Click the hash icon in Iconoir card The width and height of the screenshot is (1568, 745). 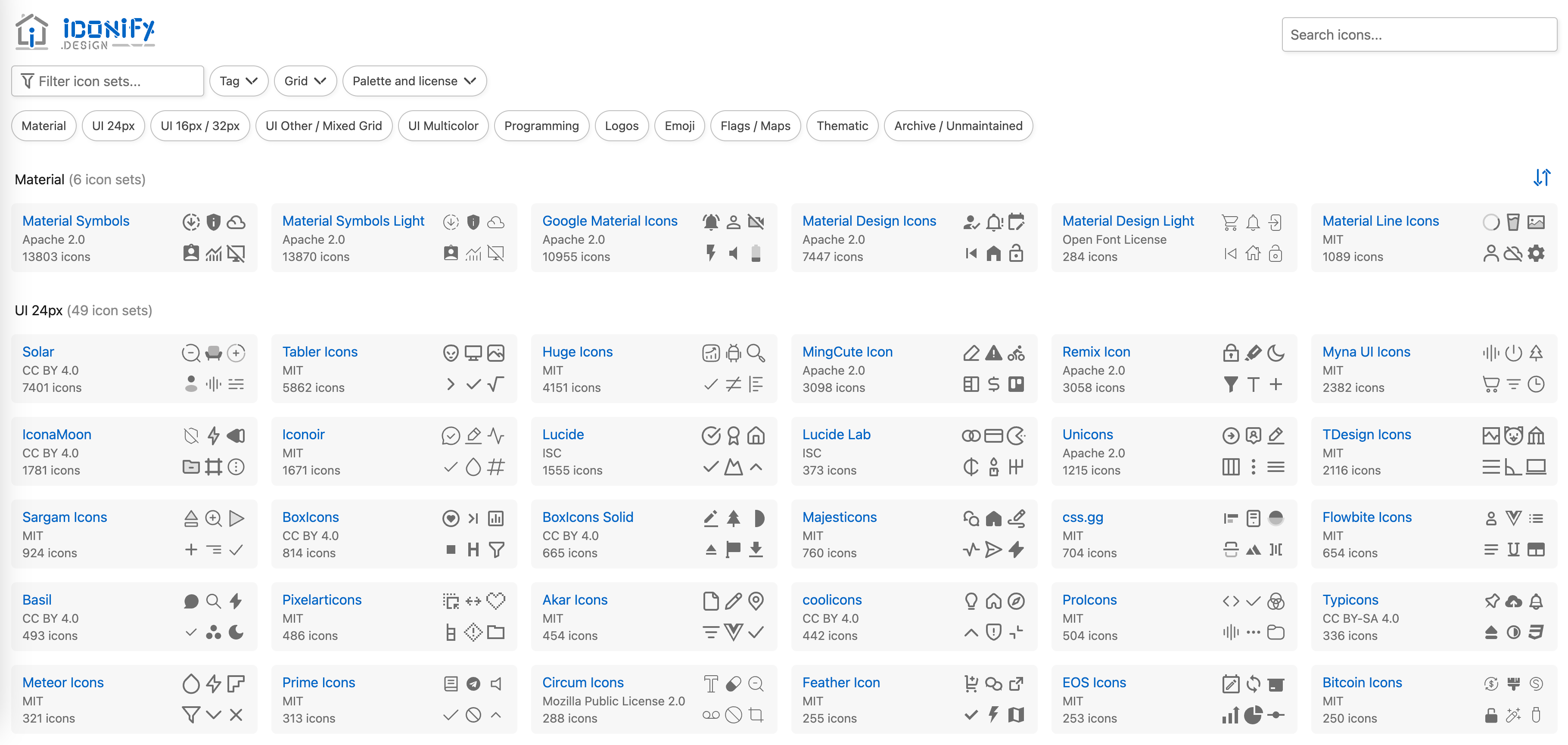pyautogui.click(x=496, y=467)
